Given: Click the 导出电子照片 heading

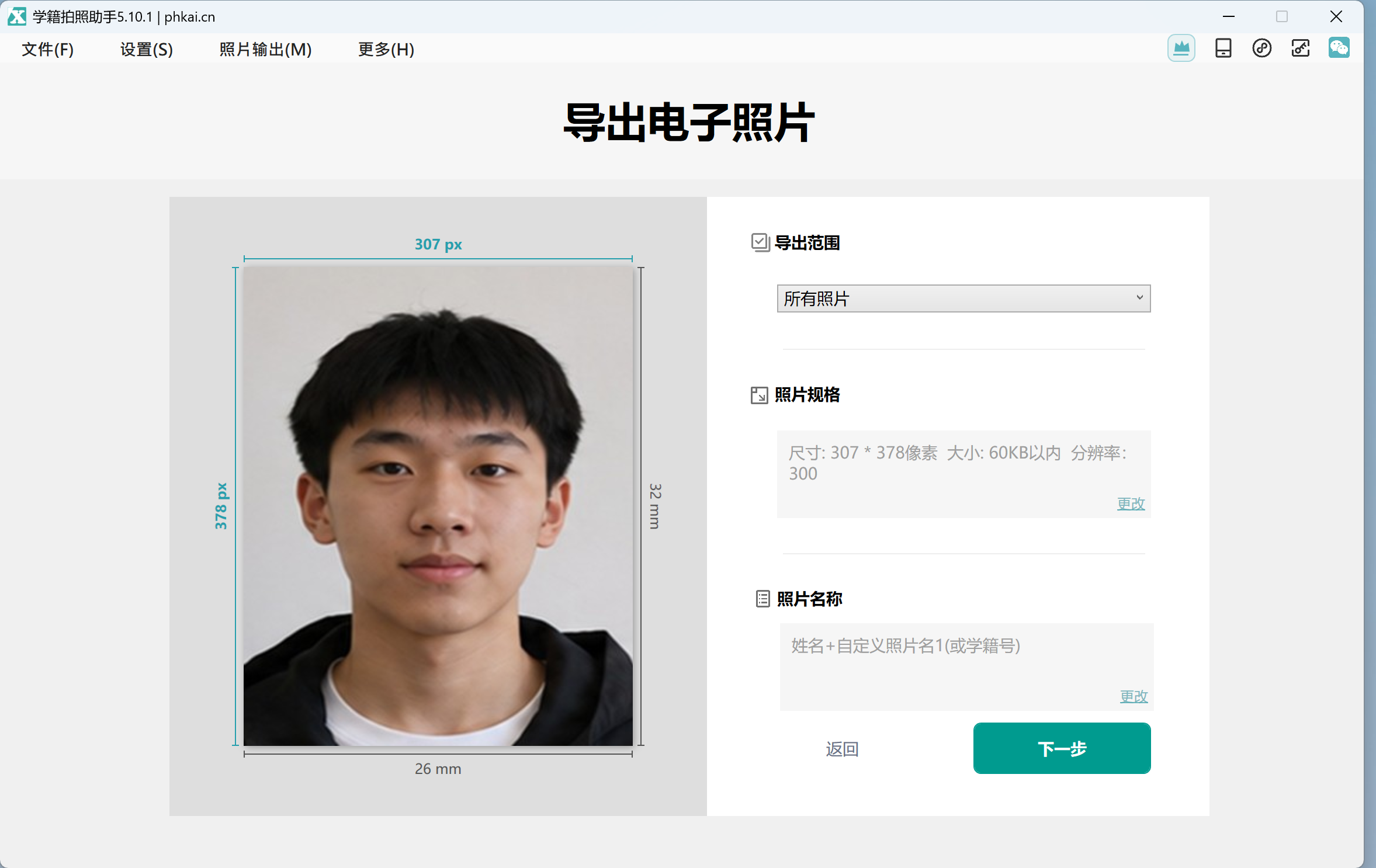Looking at the screenshot, I should click(689, 122).
